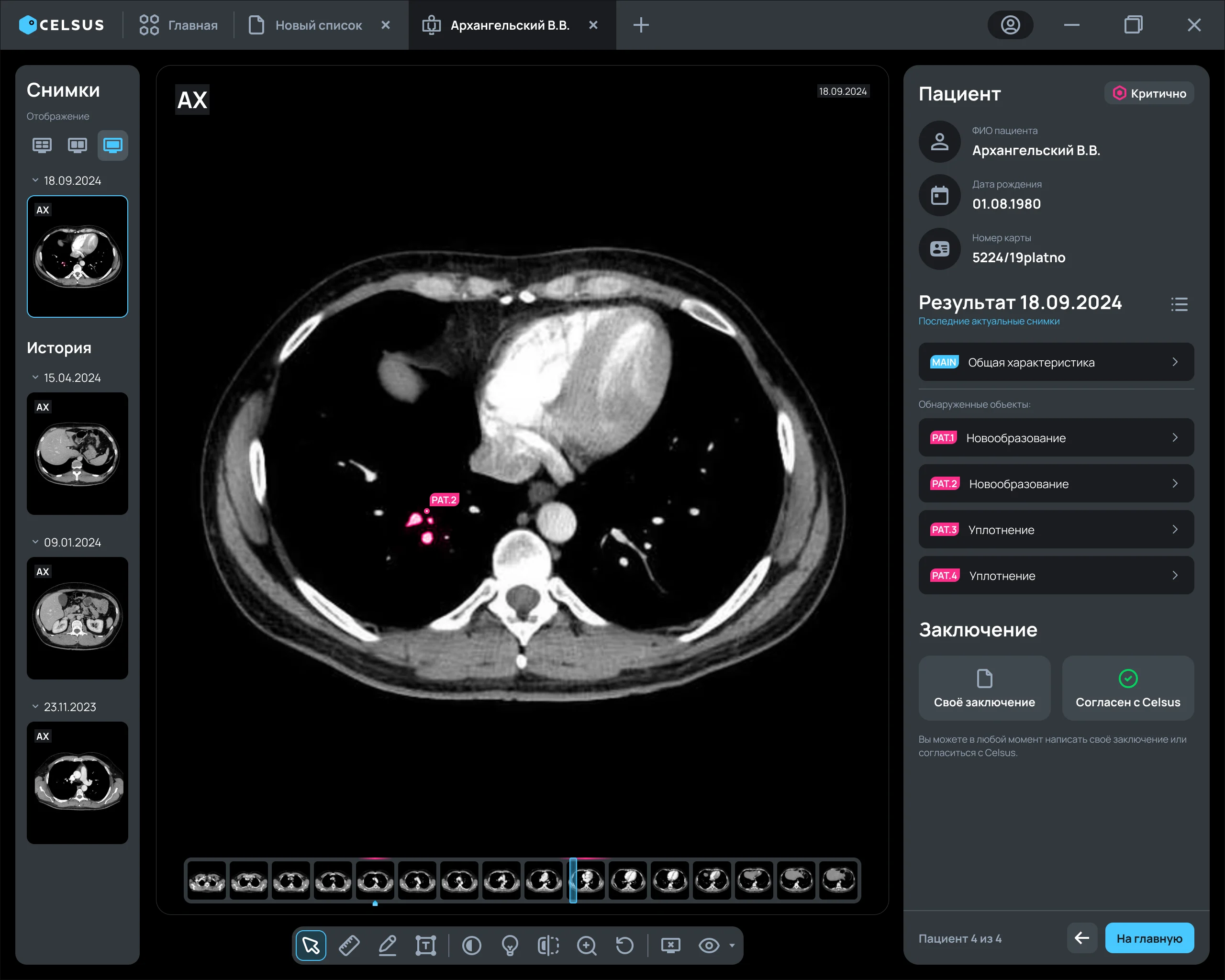Click the Согласен с Celsus button
Viewport: 1225px width, 980px height.
pos(1128,689)
